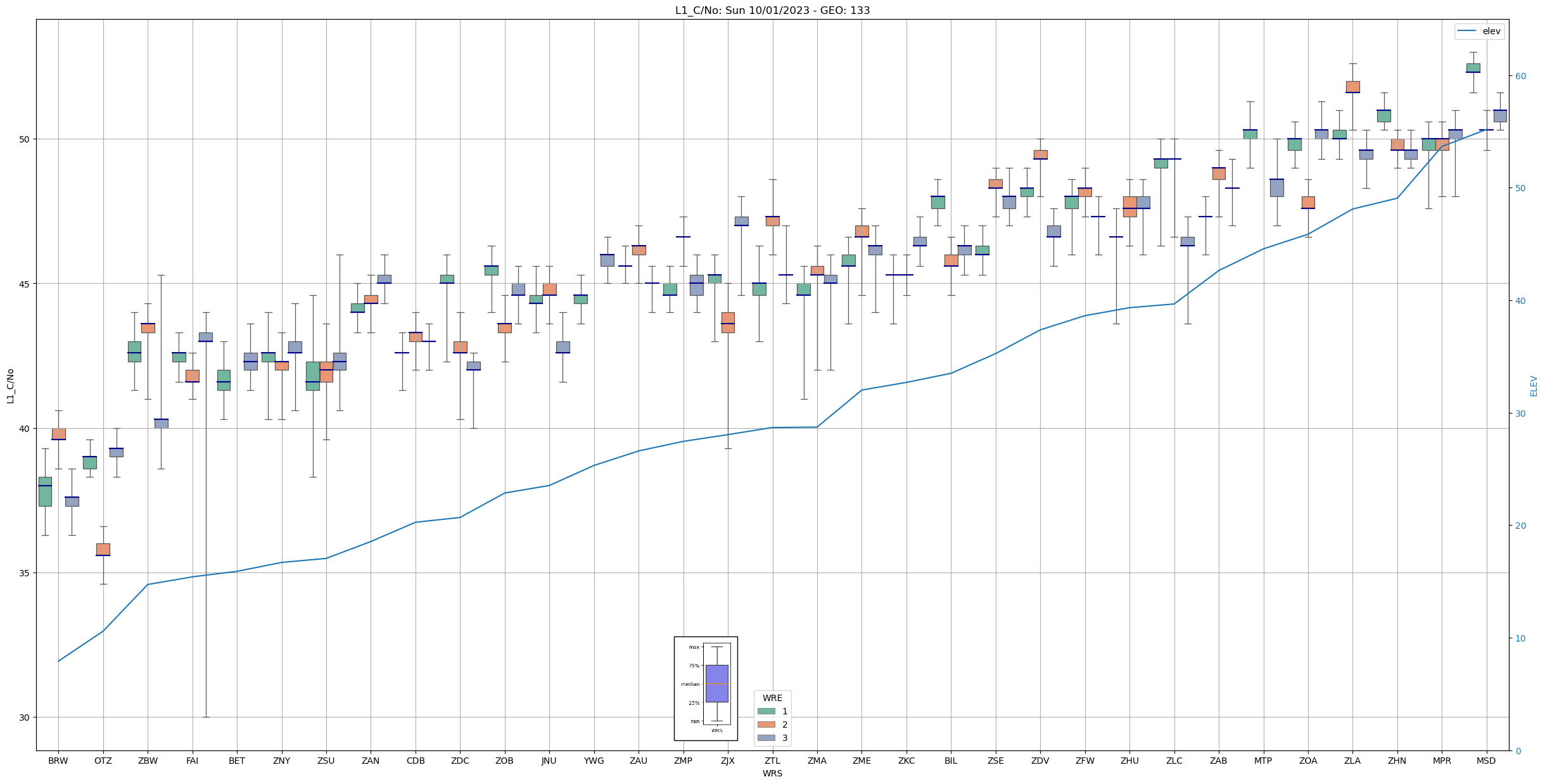This screenshot has height=784, width=1545.
Task: Click the '60' right y-axis tick label
Action: (x=1520, y=76)
